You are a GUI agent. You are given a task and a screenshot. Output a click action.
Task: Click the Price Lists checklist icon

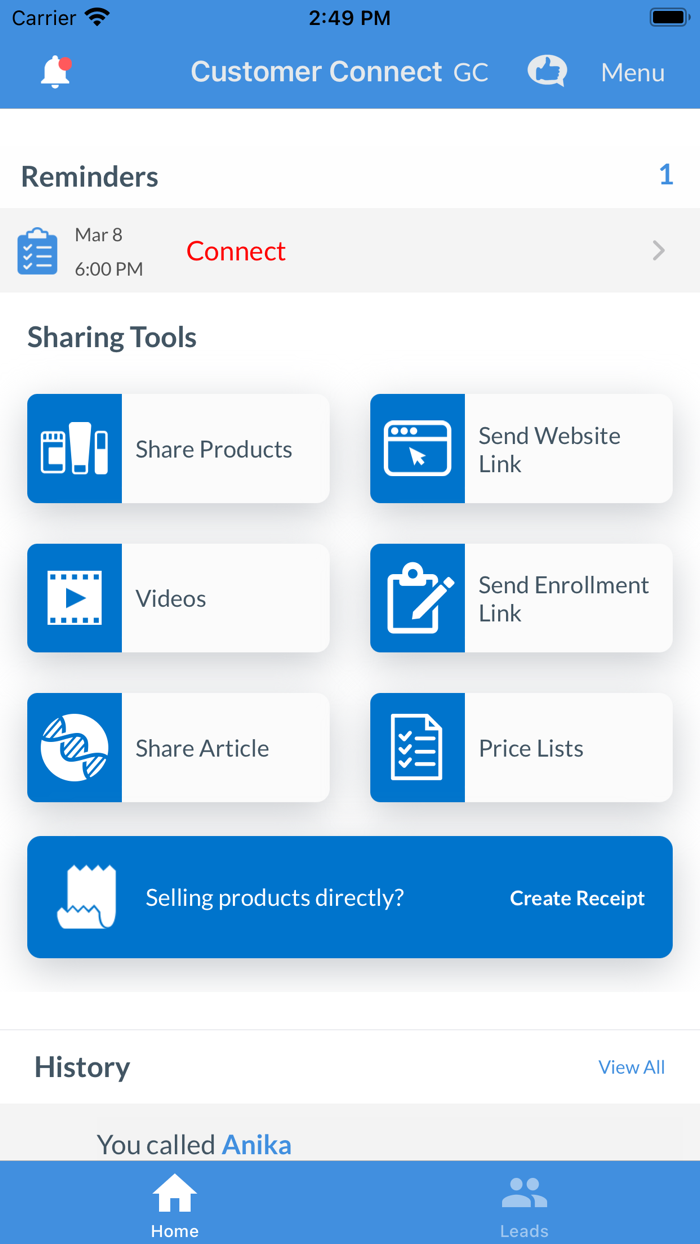[417, 748]
